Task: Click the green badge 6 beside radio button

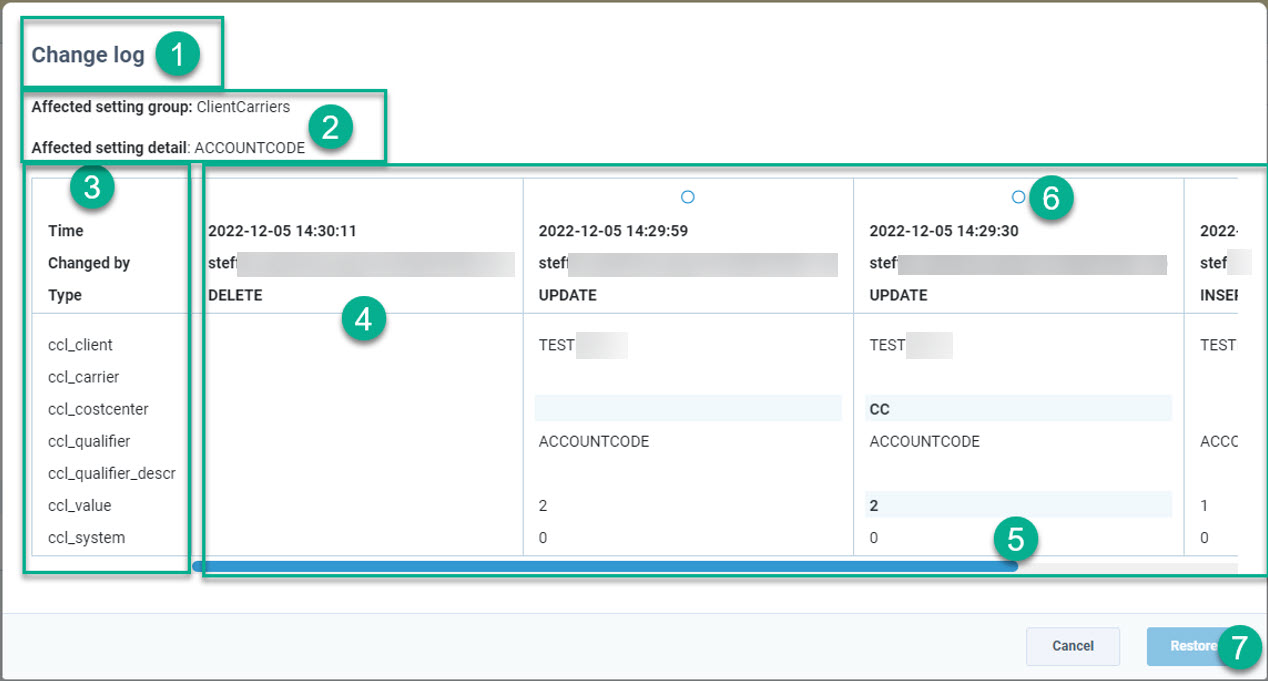Action: pyautogui.click(x=1051, y=198)
